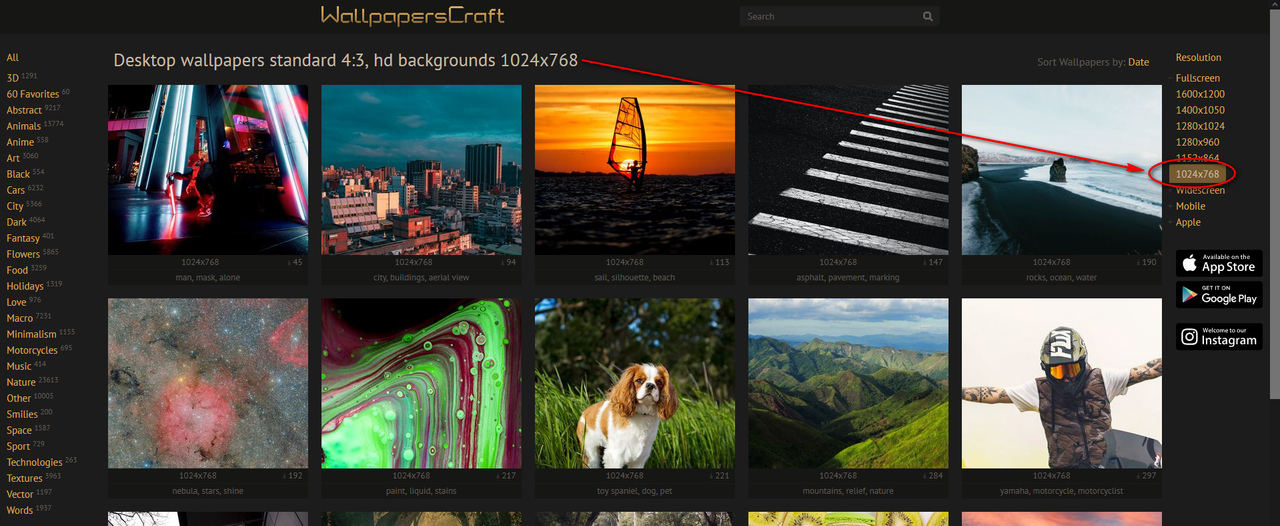Open the Motorcycles category
Image resolution: width=1280 pixels, height=526 pixels.
[32, 350]
